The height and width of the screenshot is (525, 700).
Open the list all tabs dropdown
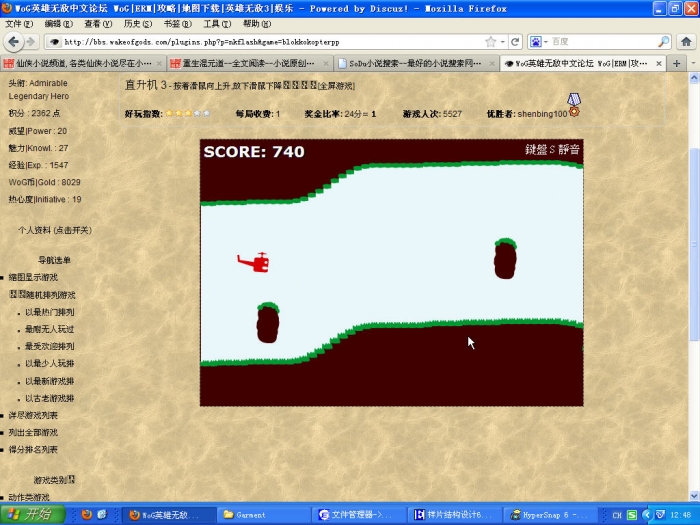pyautogui.click(x=693, y=64)
